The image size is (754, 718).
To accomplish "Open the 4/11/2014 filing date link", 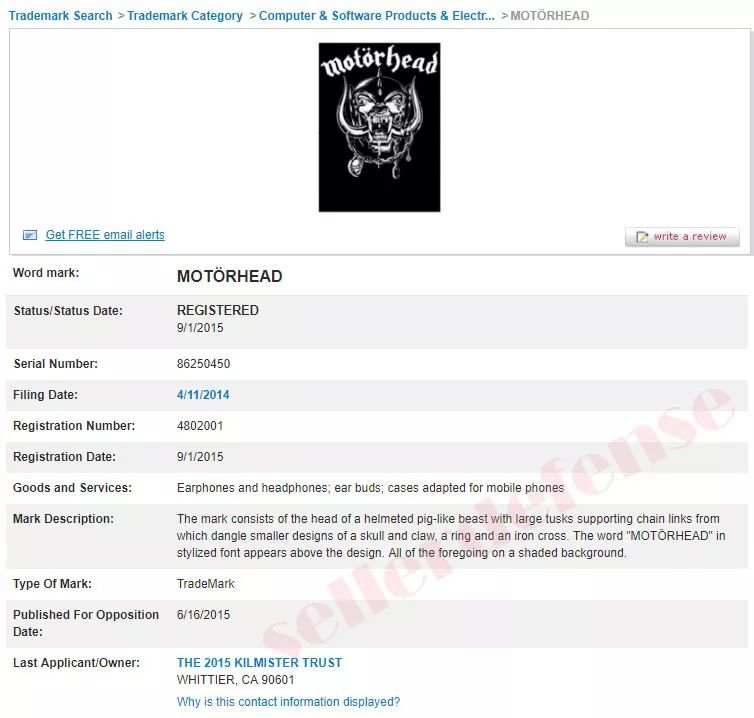I will 203,395.
